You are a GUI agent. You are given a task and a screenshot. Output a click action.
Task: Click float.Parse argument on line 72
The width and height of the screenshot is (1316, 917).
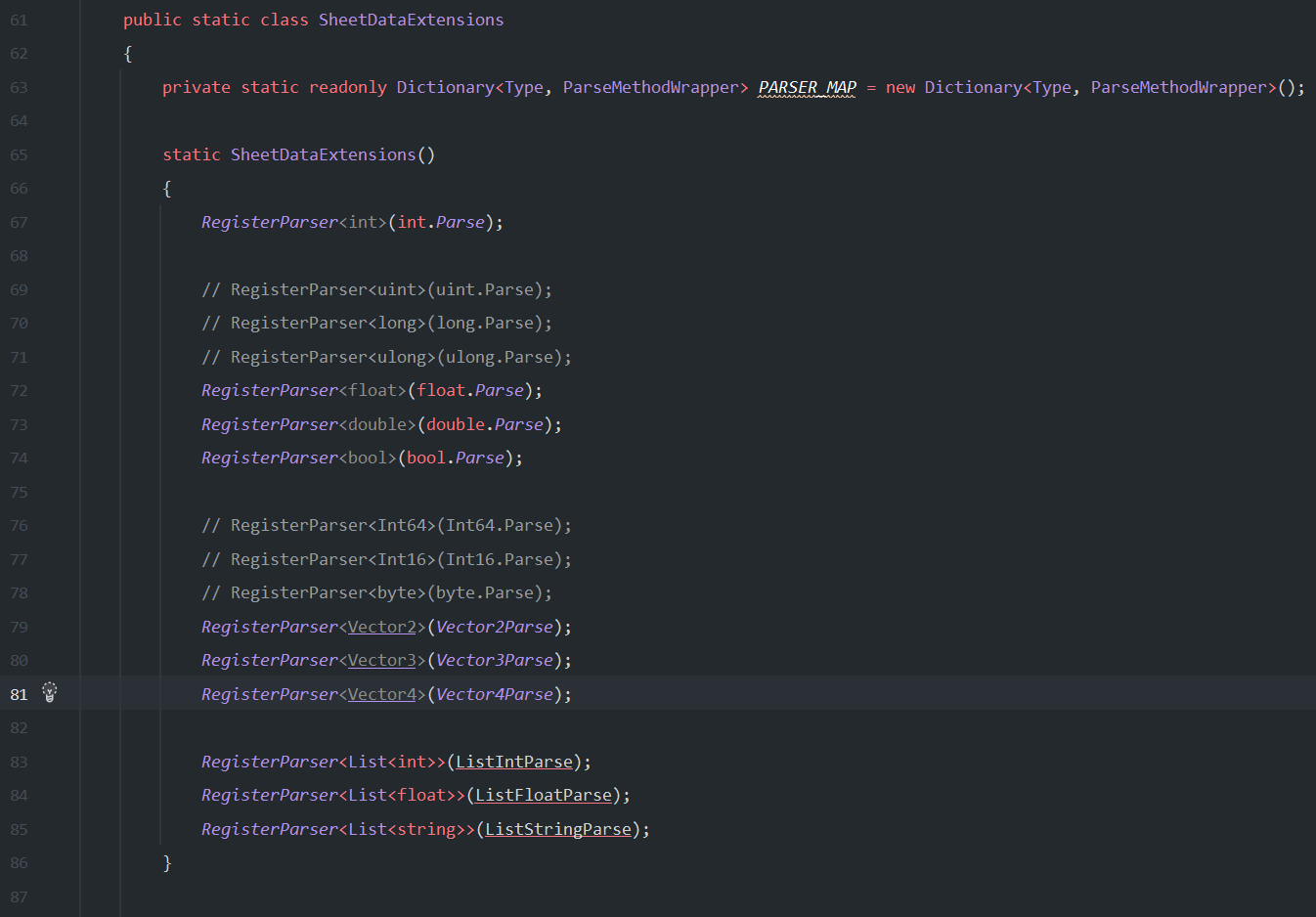coord(470,390)
